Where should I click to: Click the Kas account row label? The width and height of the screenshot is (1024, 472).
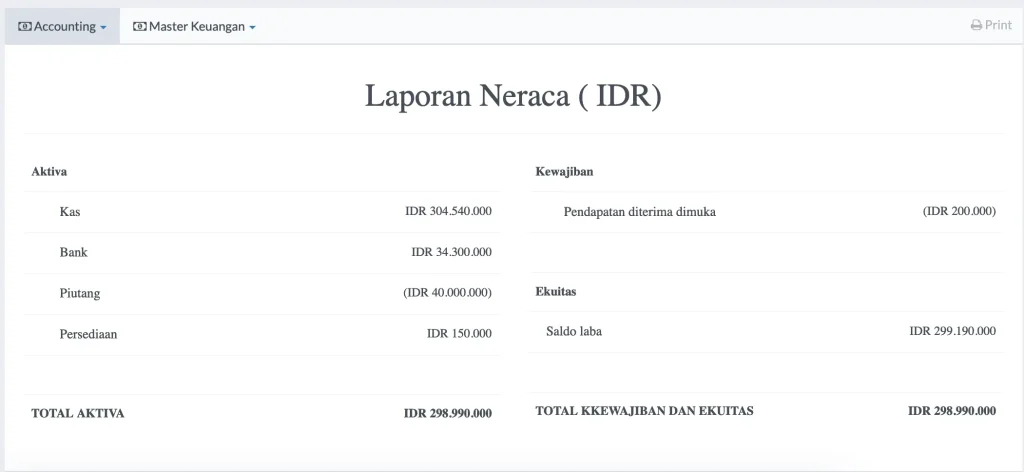pos(70,212)
